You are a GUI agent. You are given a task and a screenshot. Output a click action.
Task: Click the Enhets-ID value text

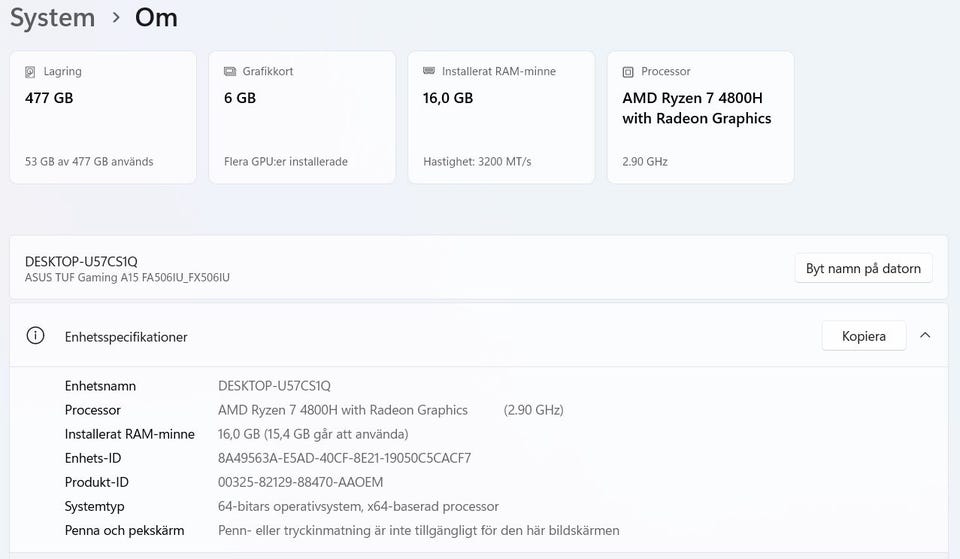(x=344, y=458)
